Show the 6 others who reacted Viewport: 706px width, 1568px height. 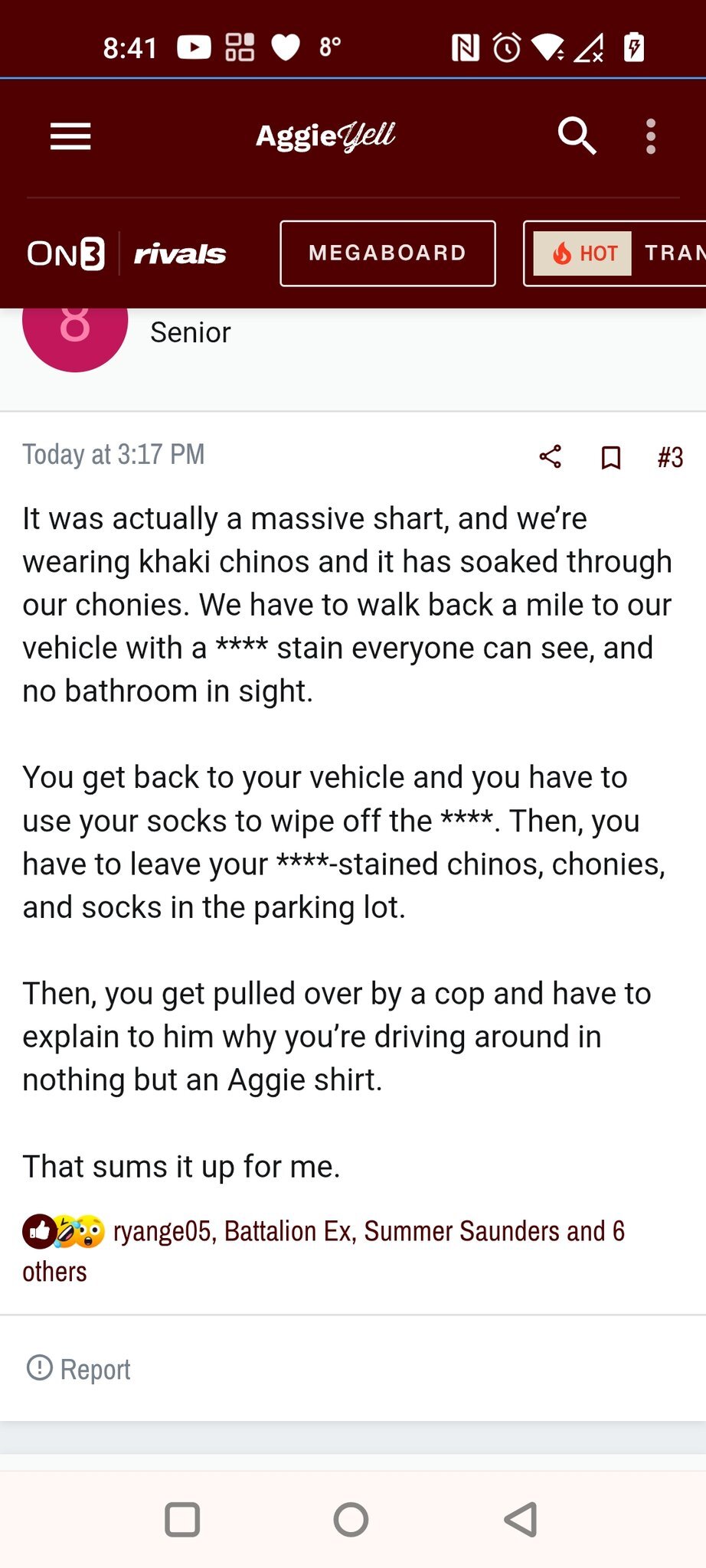point(54,1272)
